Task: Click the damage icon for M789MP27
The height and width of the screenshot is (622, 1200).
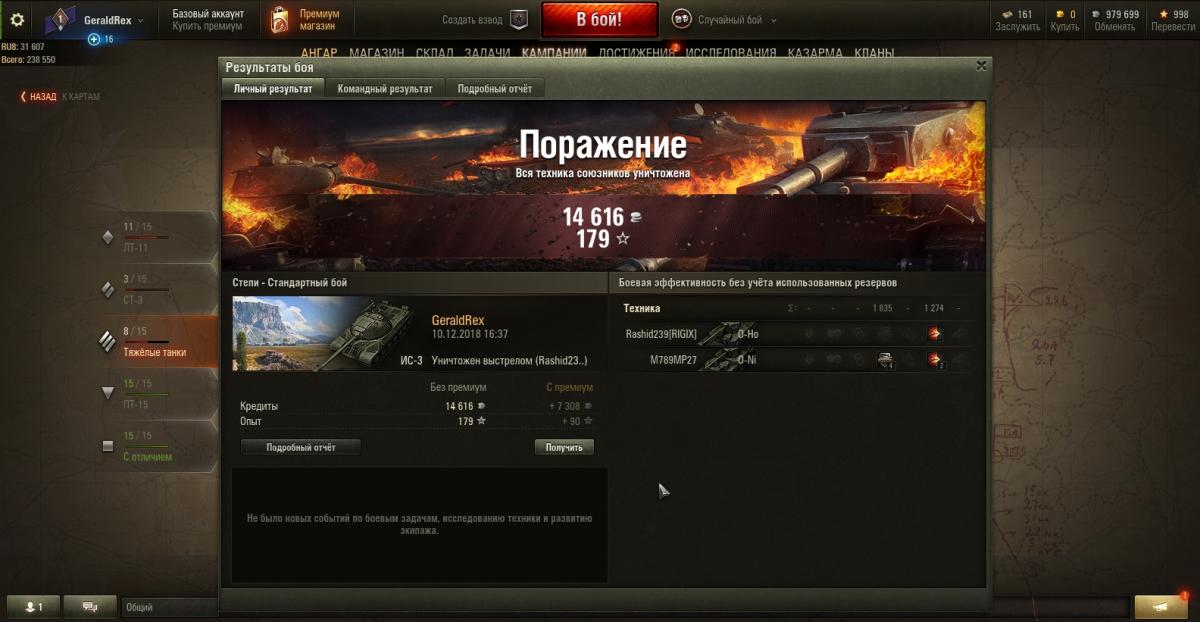Action: coord(934,360)
